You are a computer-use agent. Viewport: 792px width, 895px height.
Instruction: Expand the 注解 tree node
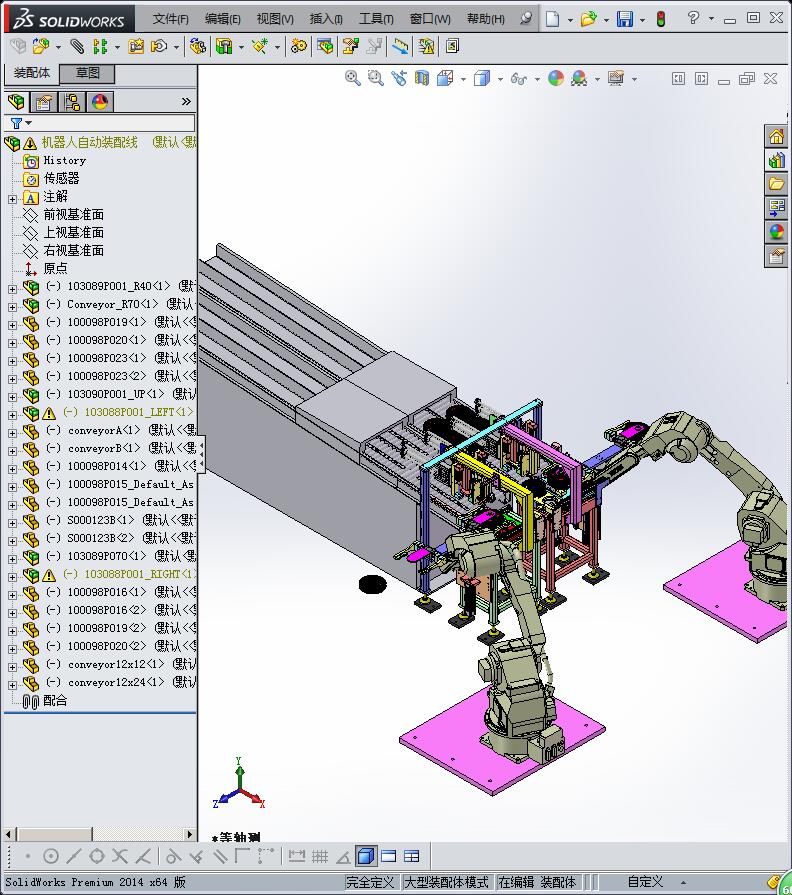(13, 199)
